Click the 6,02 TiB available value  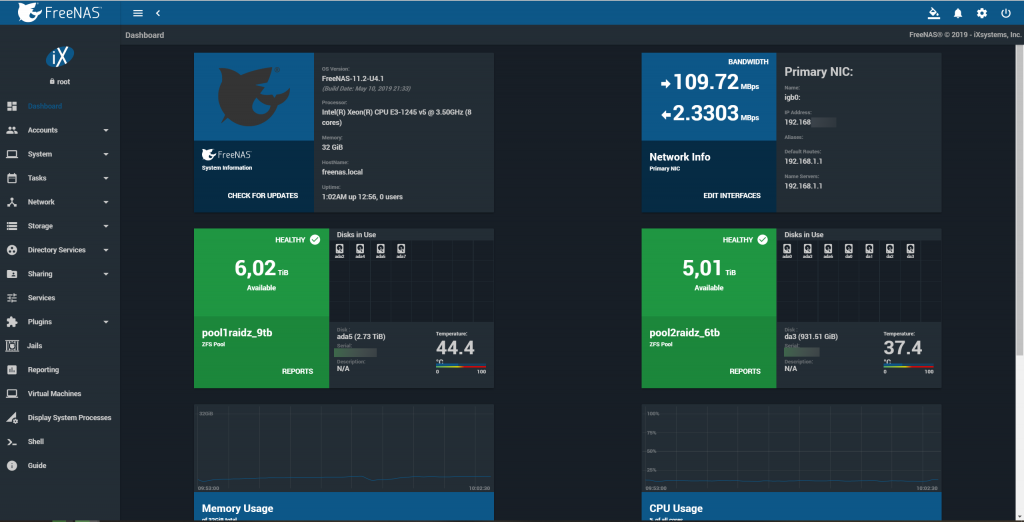pos(261,268)
